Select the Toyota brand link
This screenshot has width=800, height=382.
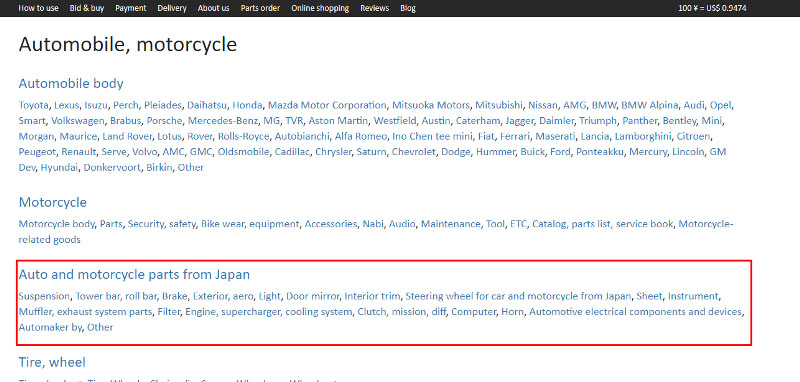34,106
